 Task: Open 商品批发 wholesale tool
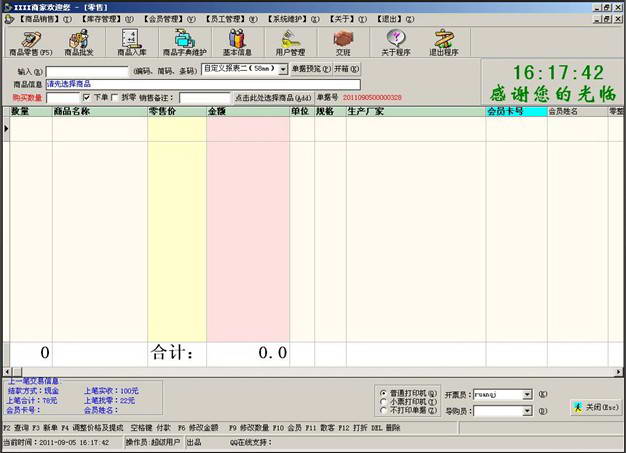(79, 43)
